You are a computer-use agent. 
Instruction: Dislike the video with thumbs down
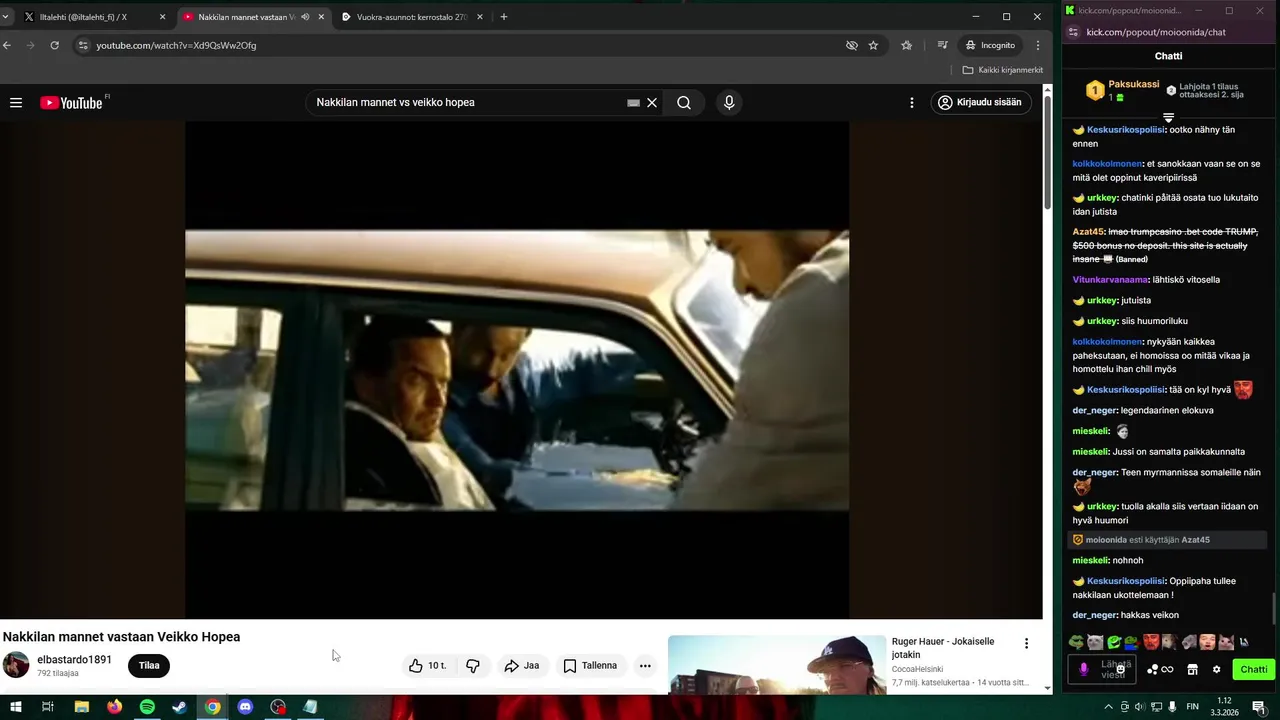tap(473, 665)
